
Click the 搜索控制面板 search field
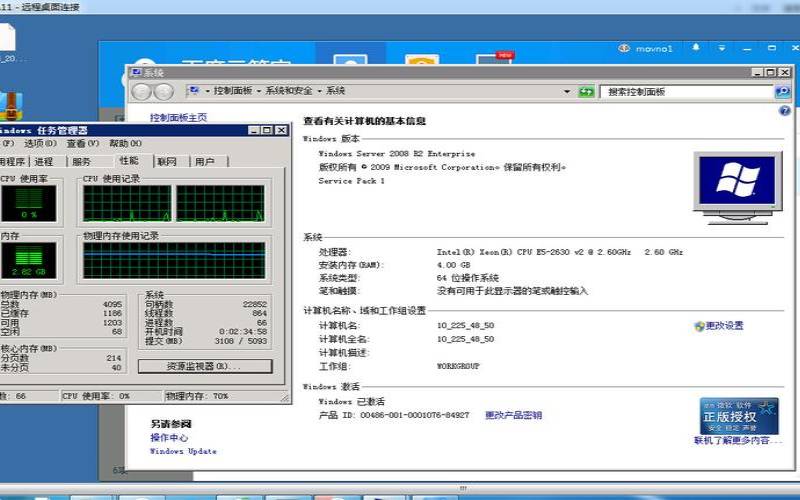point(680,91)
